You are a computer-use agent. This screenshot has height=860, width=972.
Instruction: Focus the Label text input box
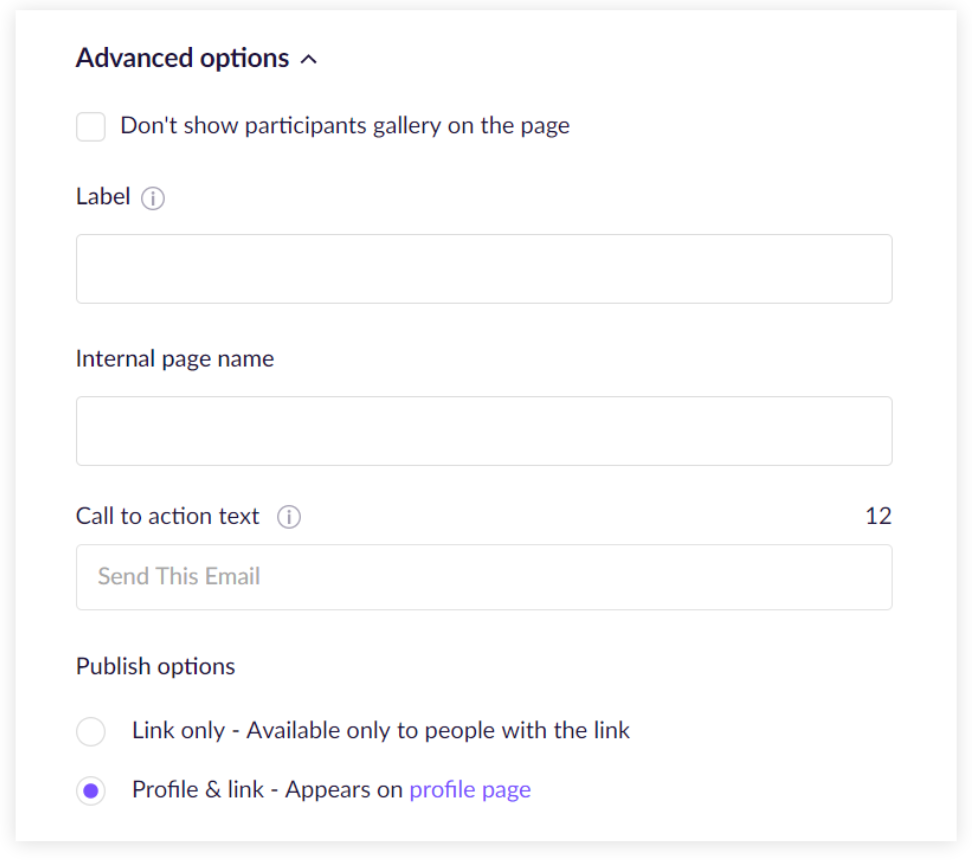pyautogui.click(x=484, y=269)
